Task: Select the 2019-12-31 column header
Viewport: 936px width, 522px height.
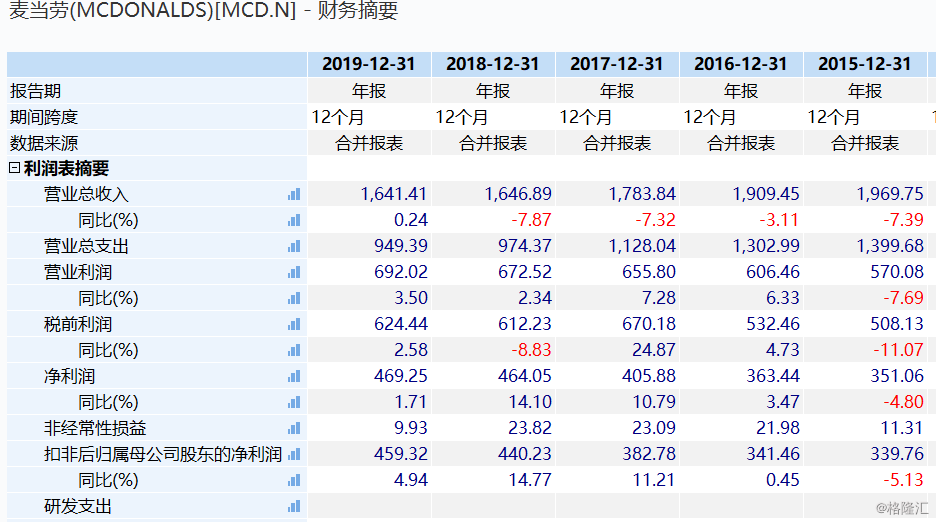Action: point(368,64)
